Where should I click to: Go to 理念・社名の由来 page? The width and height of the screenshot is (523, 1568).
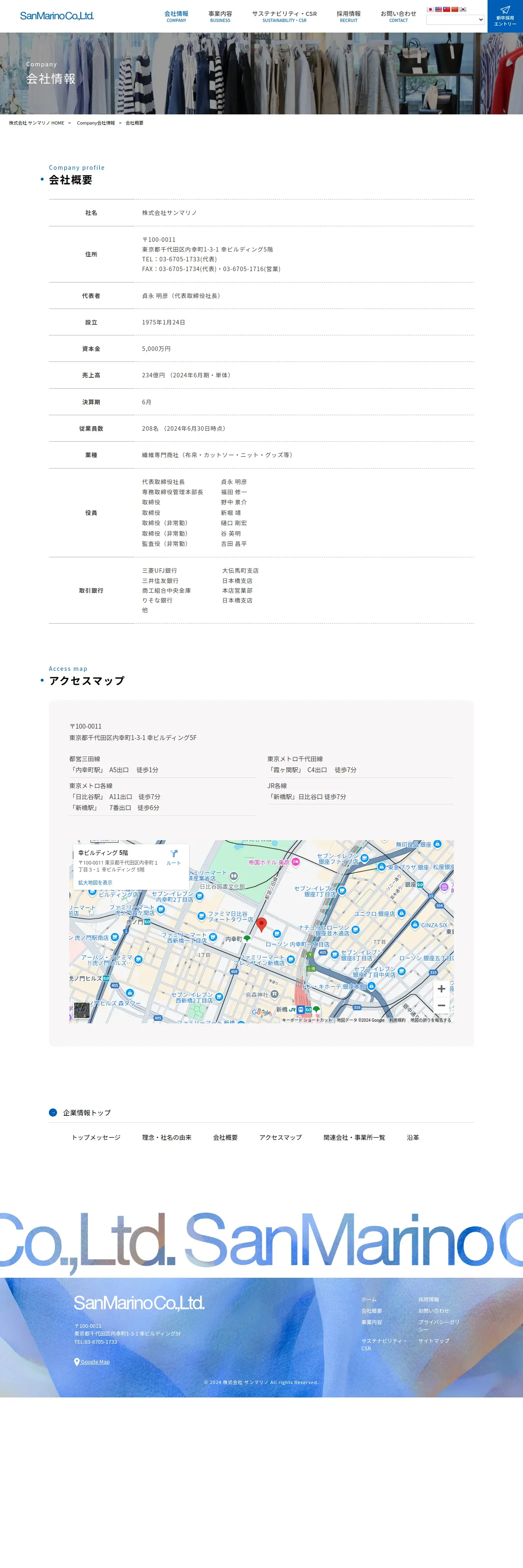click(167, 1138)
